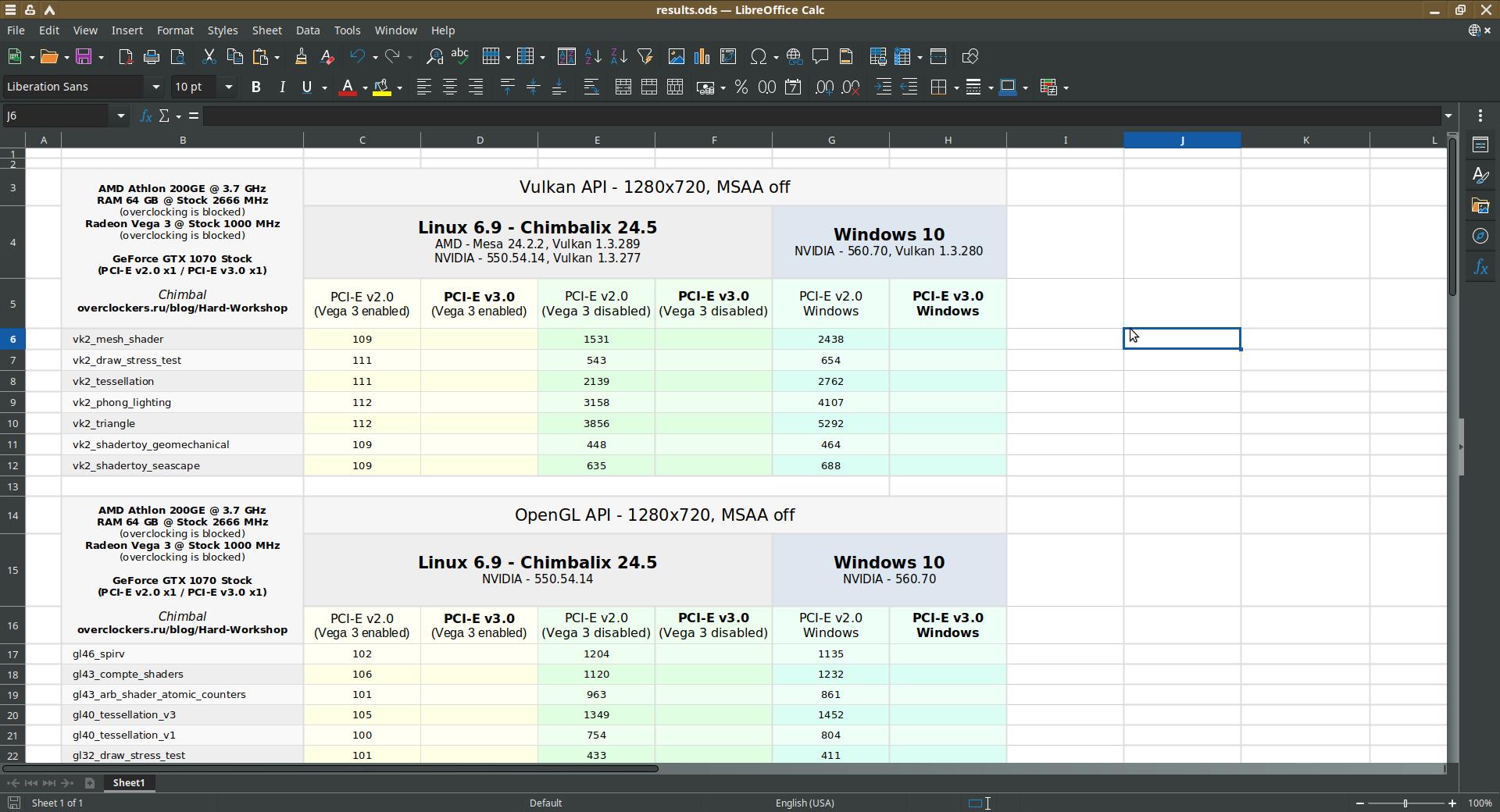This screenshot has height=812, width=1500.
Task: Click the Merge and Center Cells icon
Action: tap(623, 87)
